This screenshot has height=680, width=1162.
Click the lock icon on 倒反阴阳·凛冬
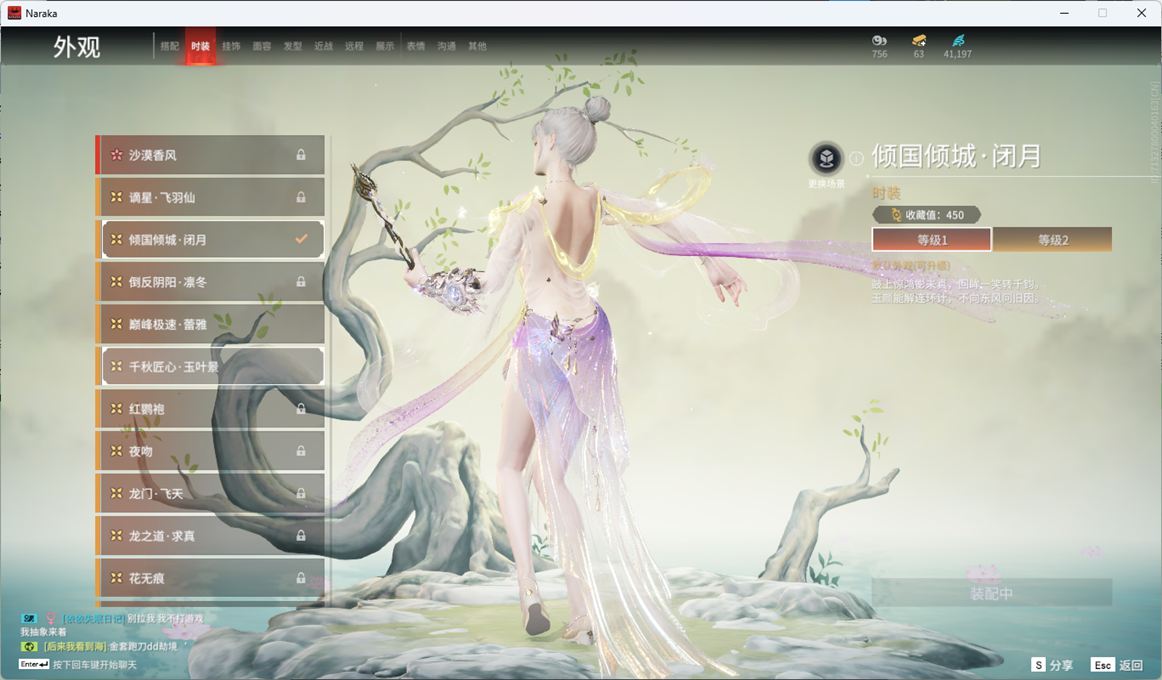coord(301,281)
